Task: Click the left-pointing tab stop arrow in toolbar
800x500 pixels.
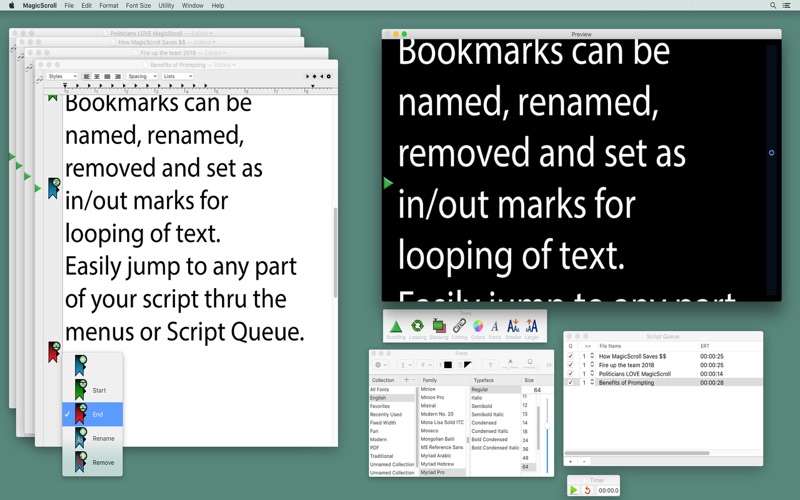Action: [321, 76]
